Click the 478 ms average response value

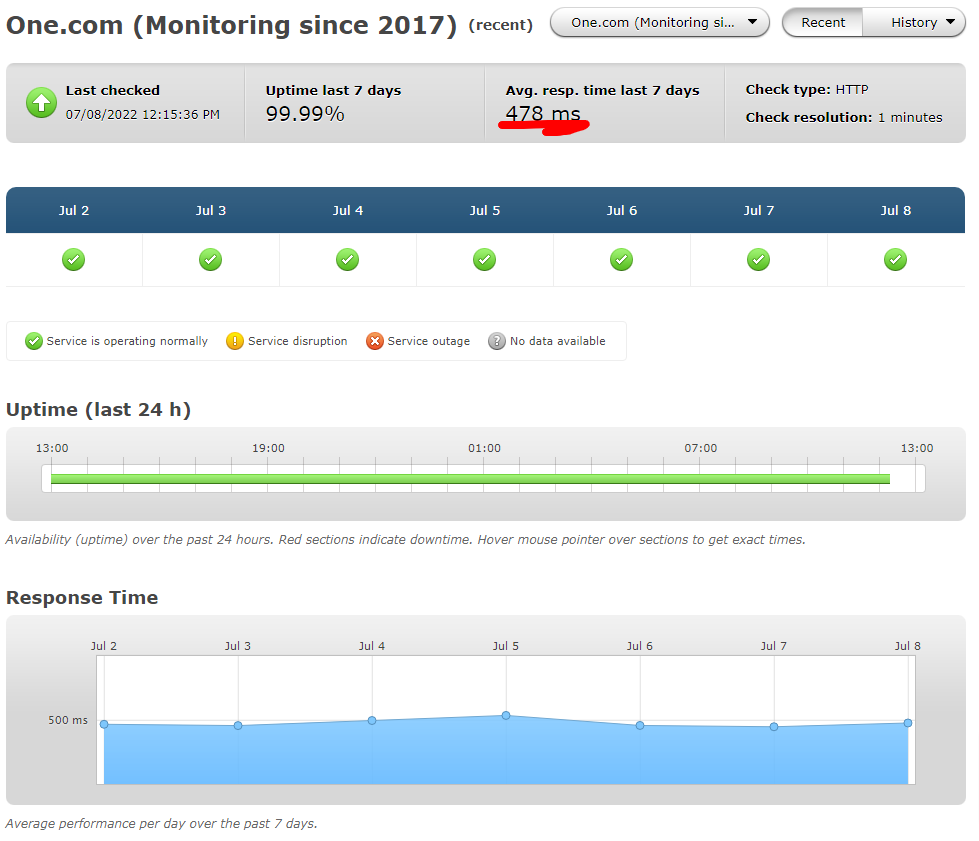click(x=543, y=114)
